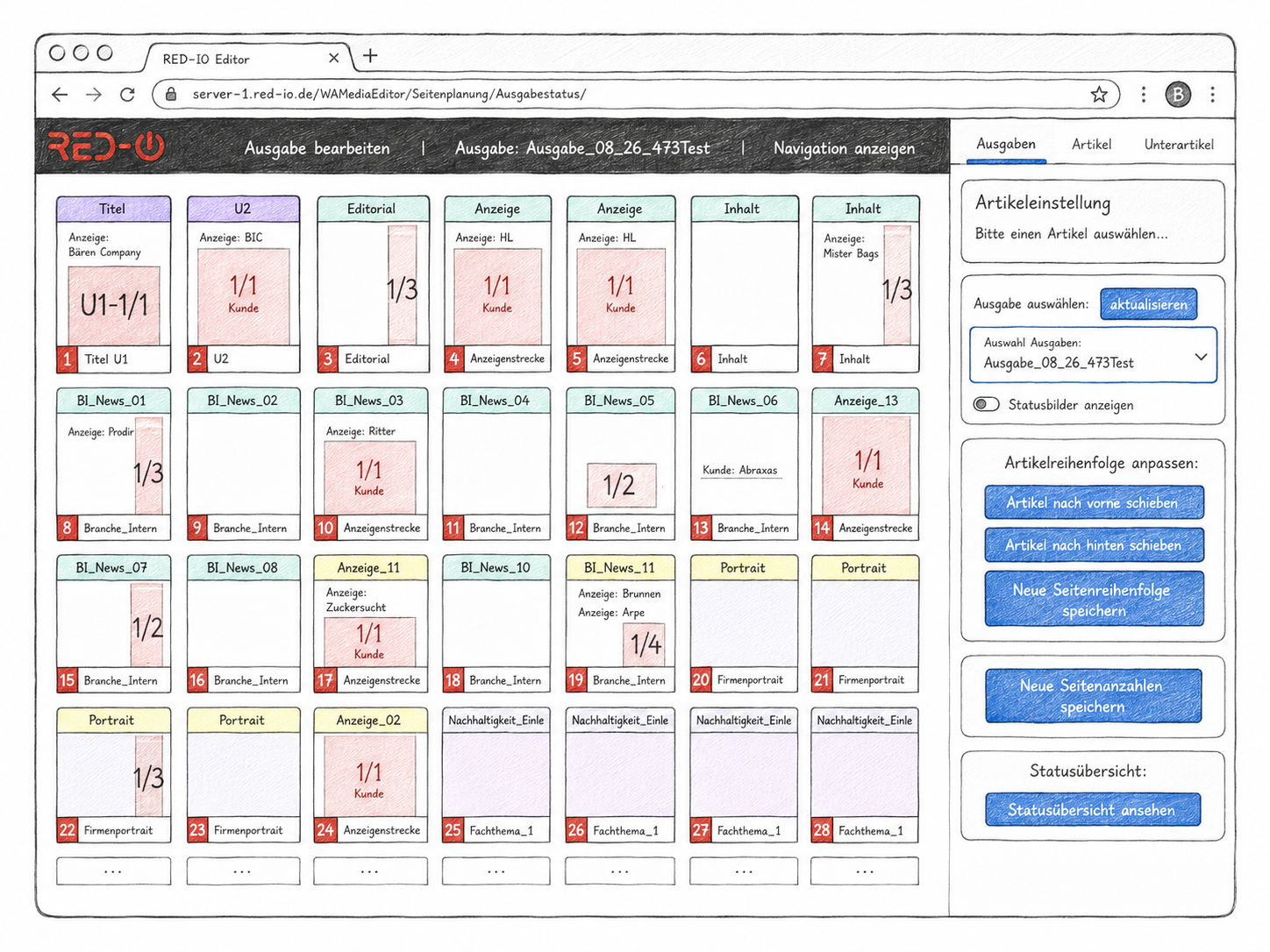Open Statusübersicht ansehen
Viewport: 1270px width, 952px height.
click(x=1093, y=810)
